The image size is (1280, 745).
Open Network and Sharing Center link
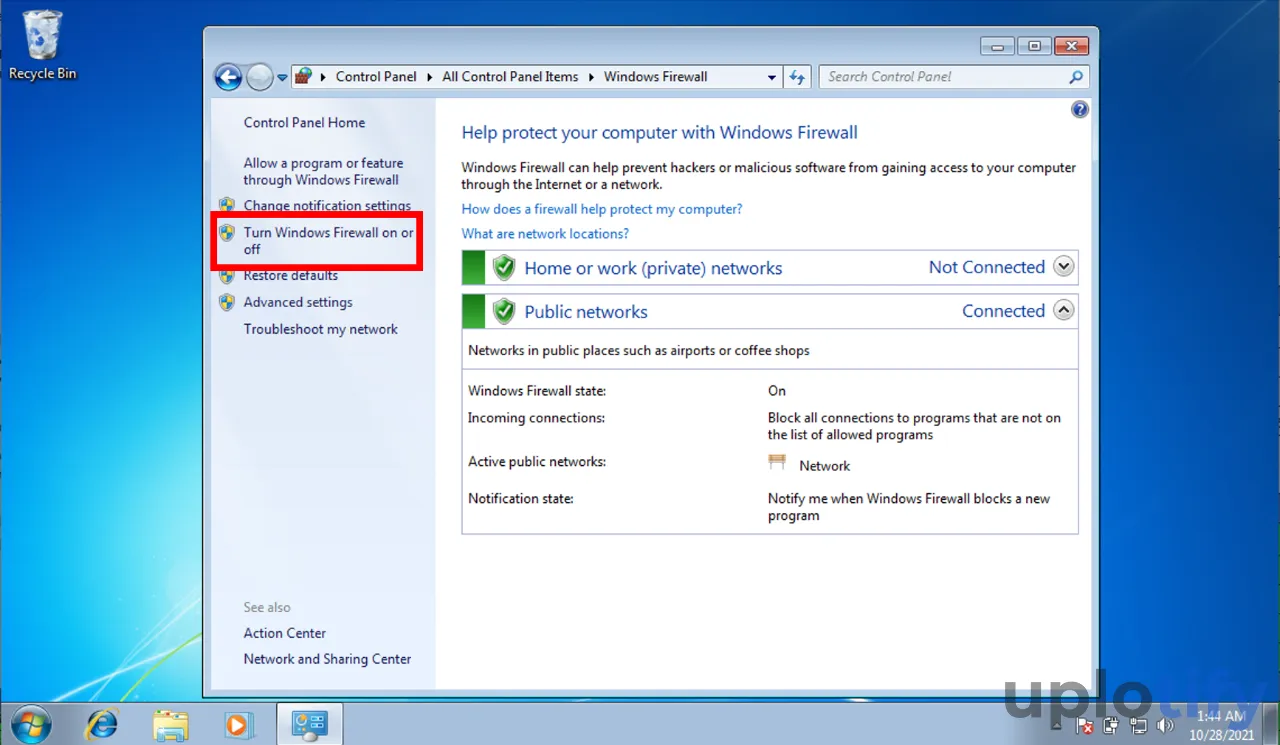(327, 659)
